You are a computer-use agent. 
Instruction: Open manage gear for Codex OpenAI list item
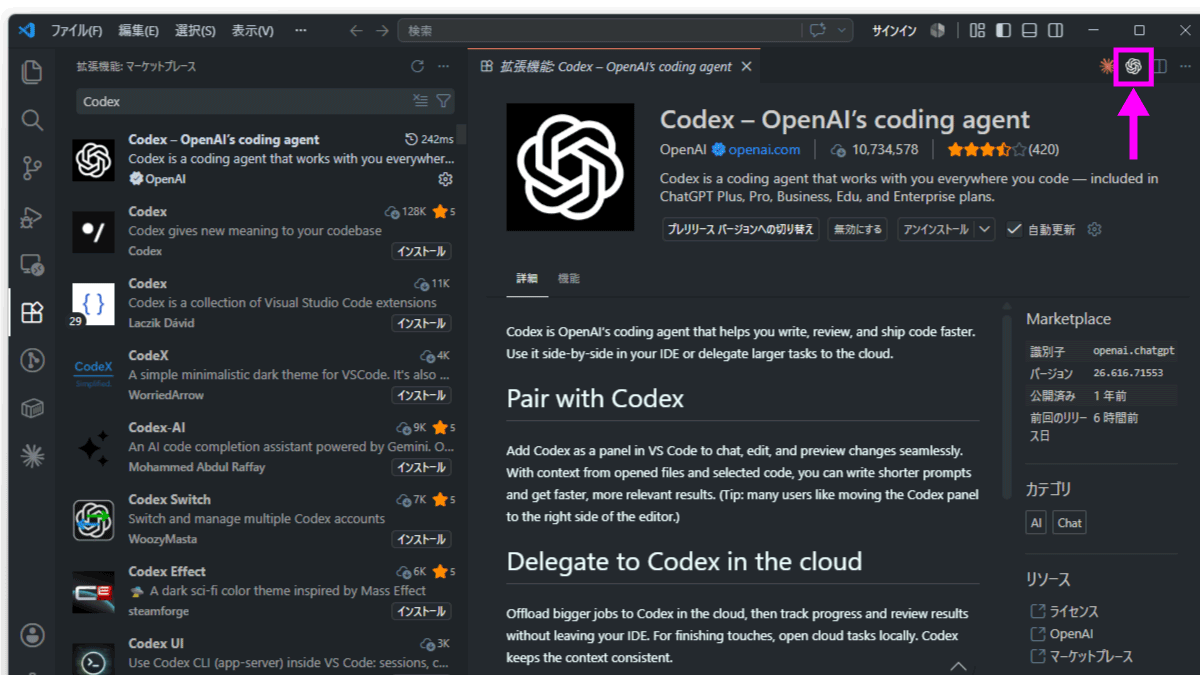pyautogui.click(x=446, y=179)
